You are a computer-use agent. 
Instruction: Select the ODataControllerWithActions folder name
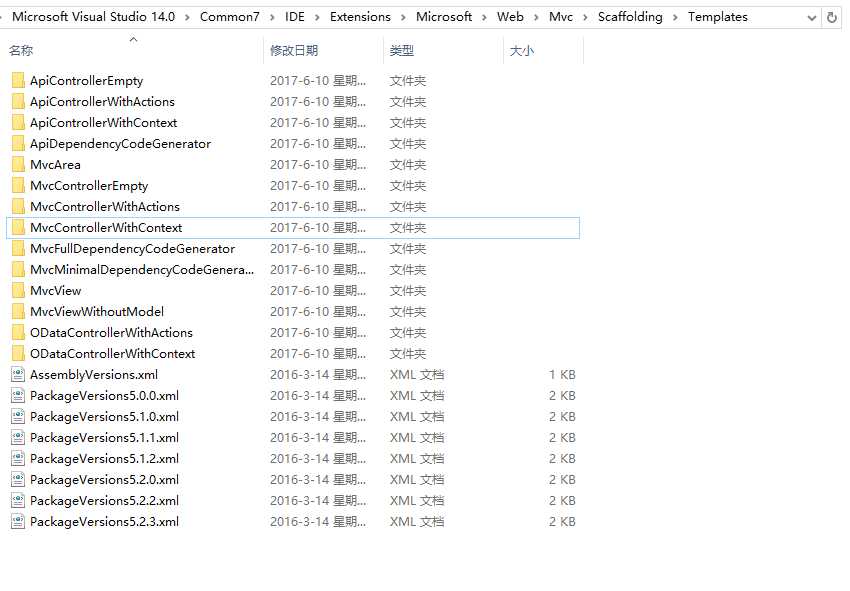(112, 333)
